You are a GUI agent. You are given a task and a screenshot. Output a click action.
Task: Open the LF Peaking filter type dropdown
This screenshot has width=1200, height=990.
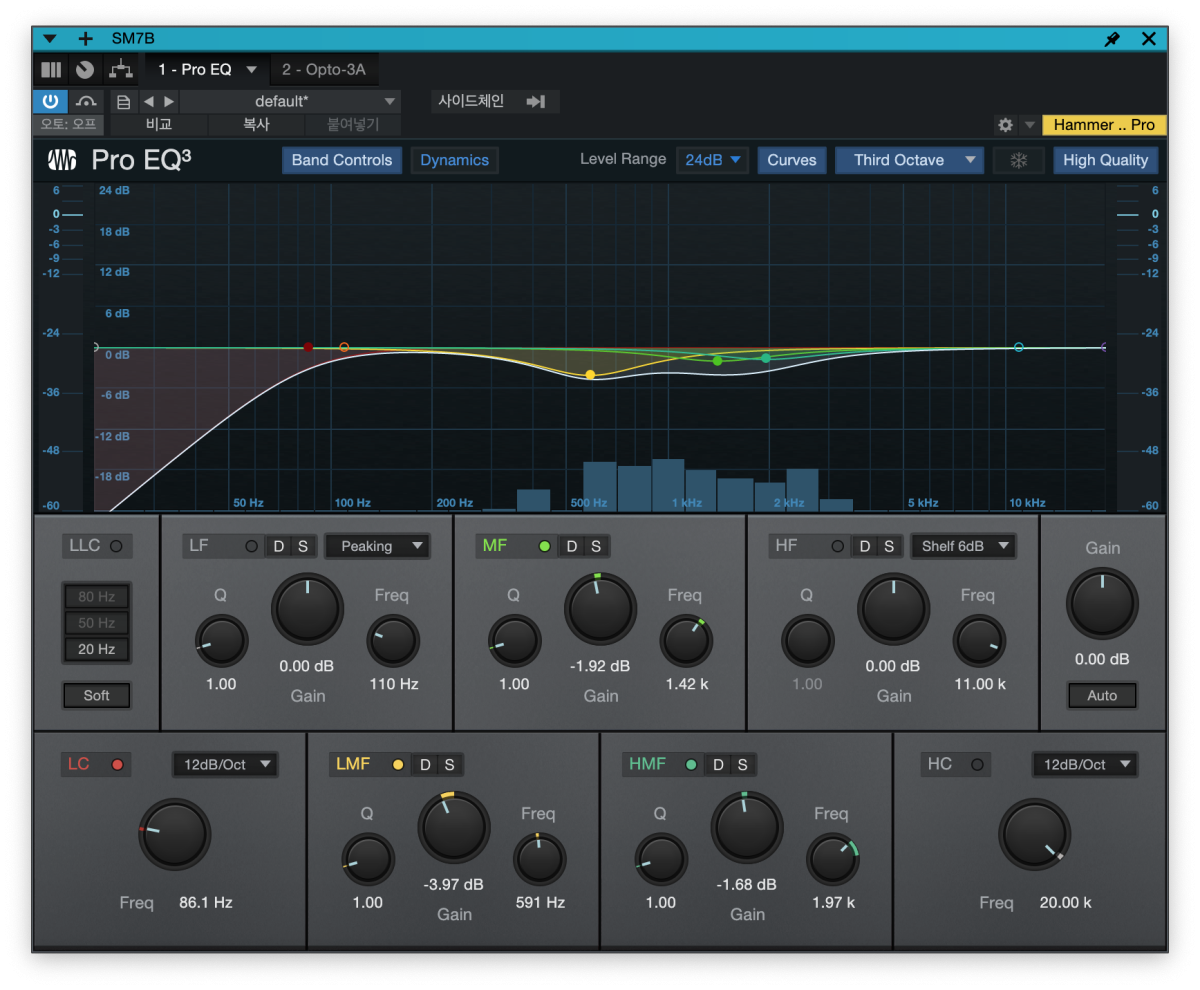pos(377,546)
